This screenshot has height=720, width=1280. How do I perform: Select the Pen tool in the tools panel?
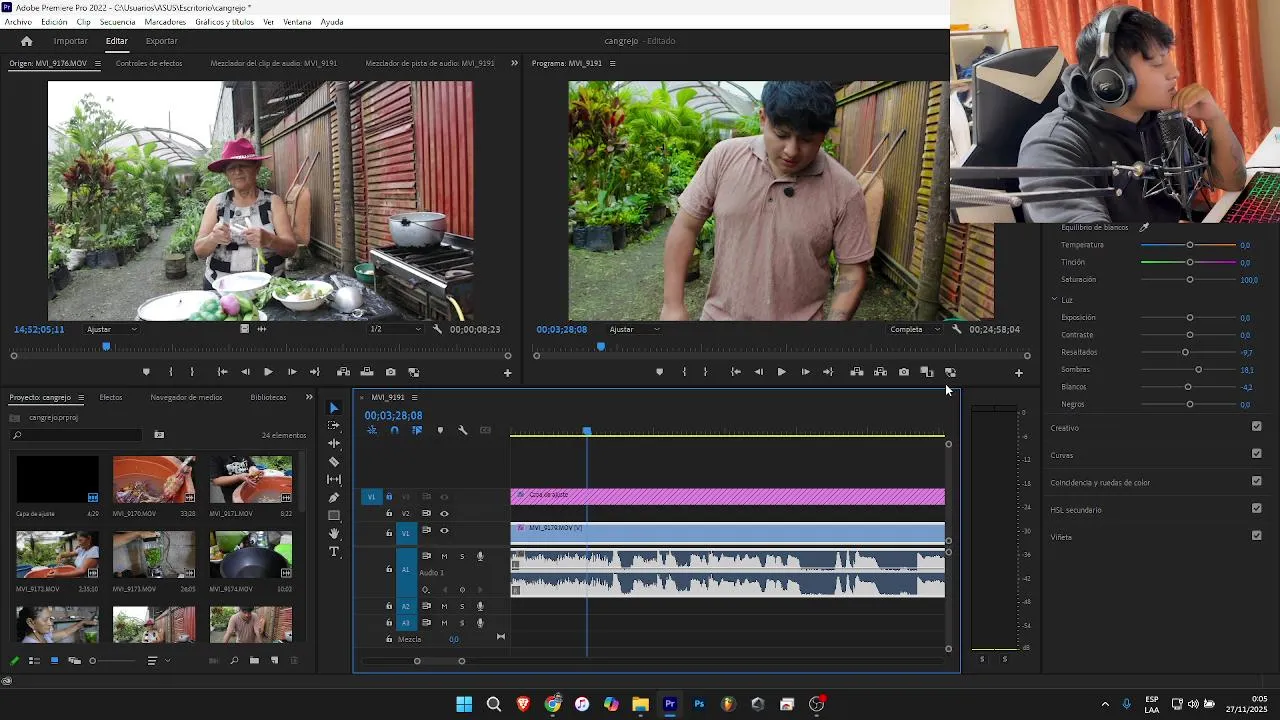pos(334,497)
